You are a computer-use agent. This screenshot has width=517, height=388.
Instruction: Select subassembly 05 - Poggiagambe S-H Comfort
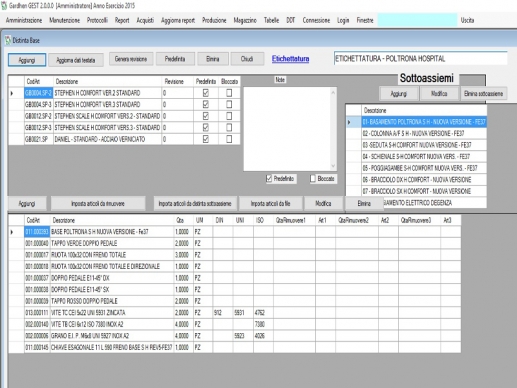click(x=424, y=168)
